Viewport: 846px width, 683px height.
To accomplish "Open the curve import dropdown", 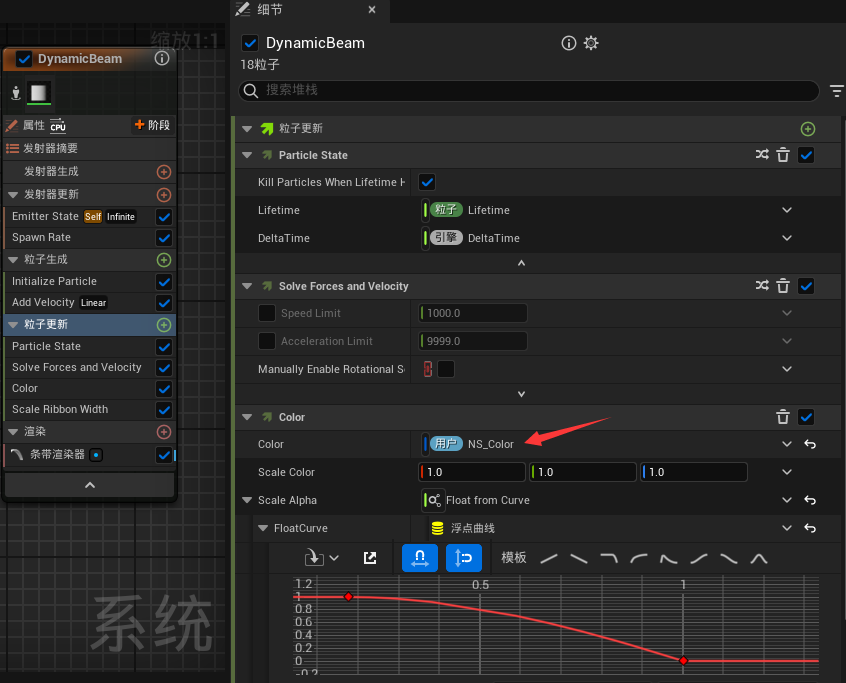I will click(322, 558).
